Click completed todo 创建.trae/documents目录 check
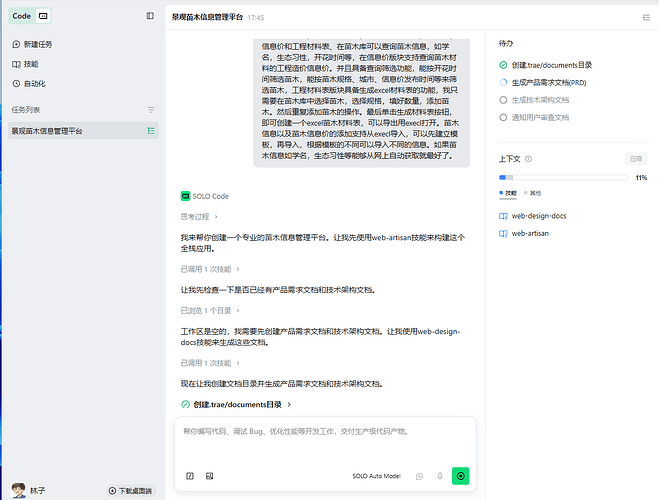 pyautogui.click(x=503, y=65)
